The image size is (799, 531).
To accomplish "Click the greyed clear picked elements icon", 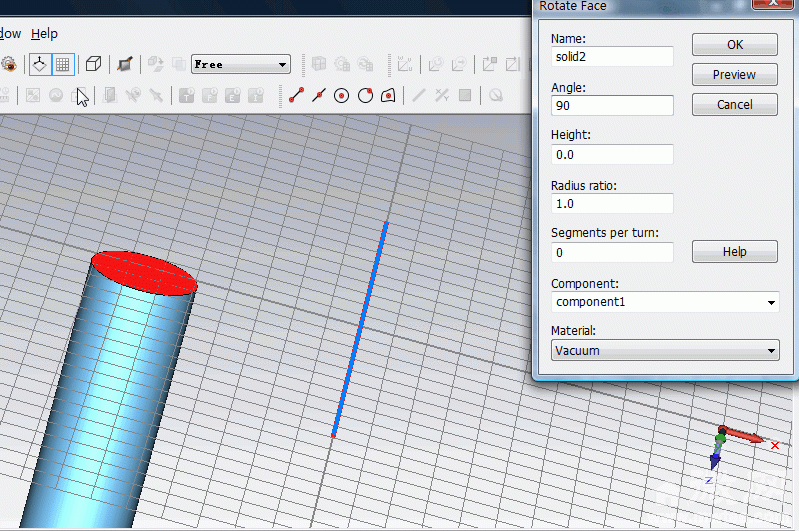I will [496, 95].
